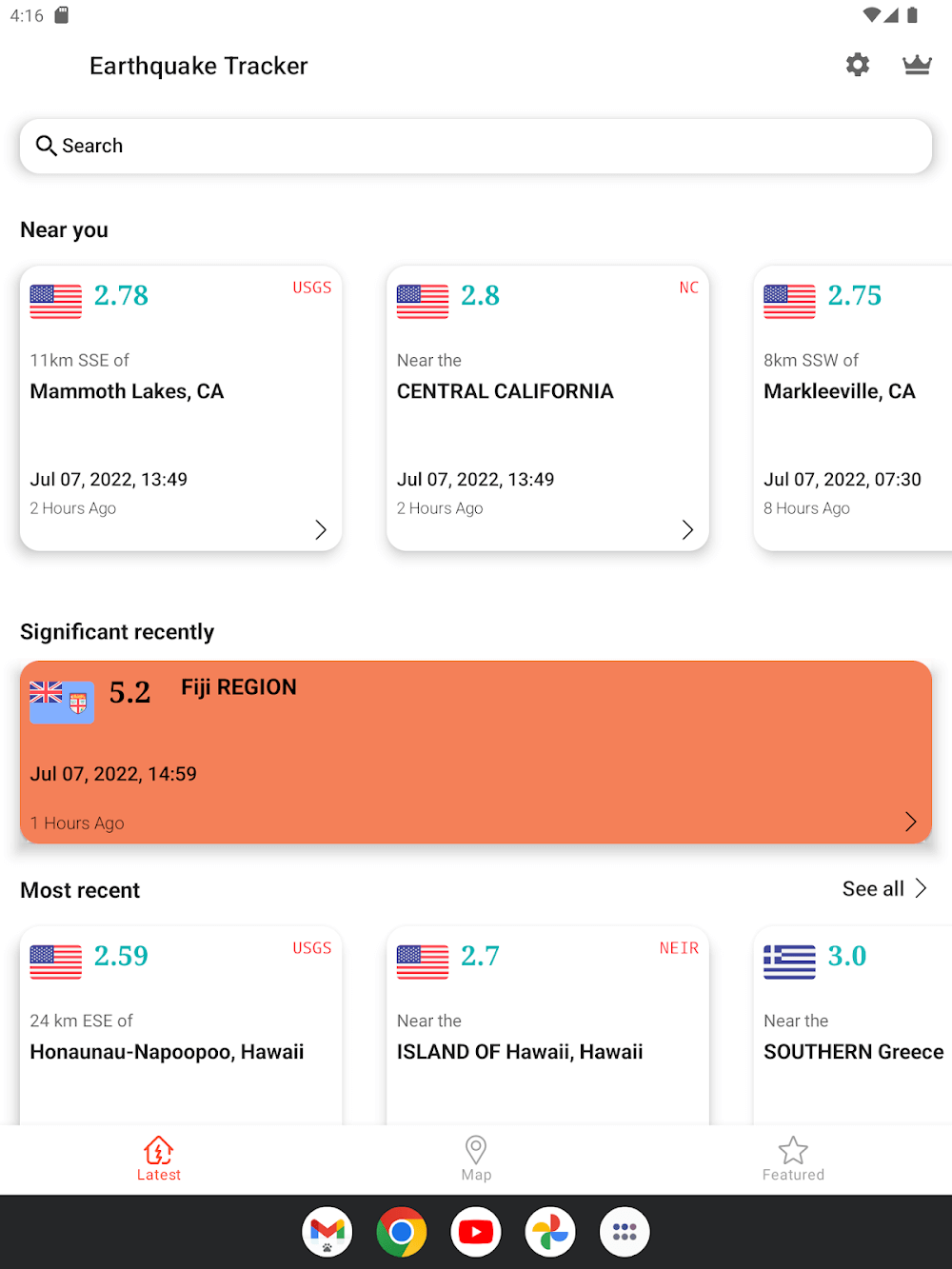
Task: Open Google Photos from the dock
Action: tap(550, 1232)
